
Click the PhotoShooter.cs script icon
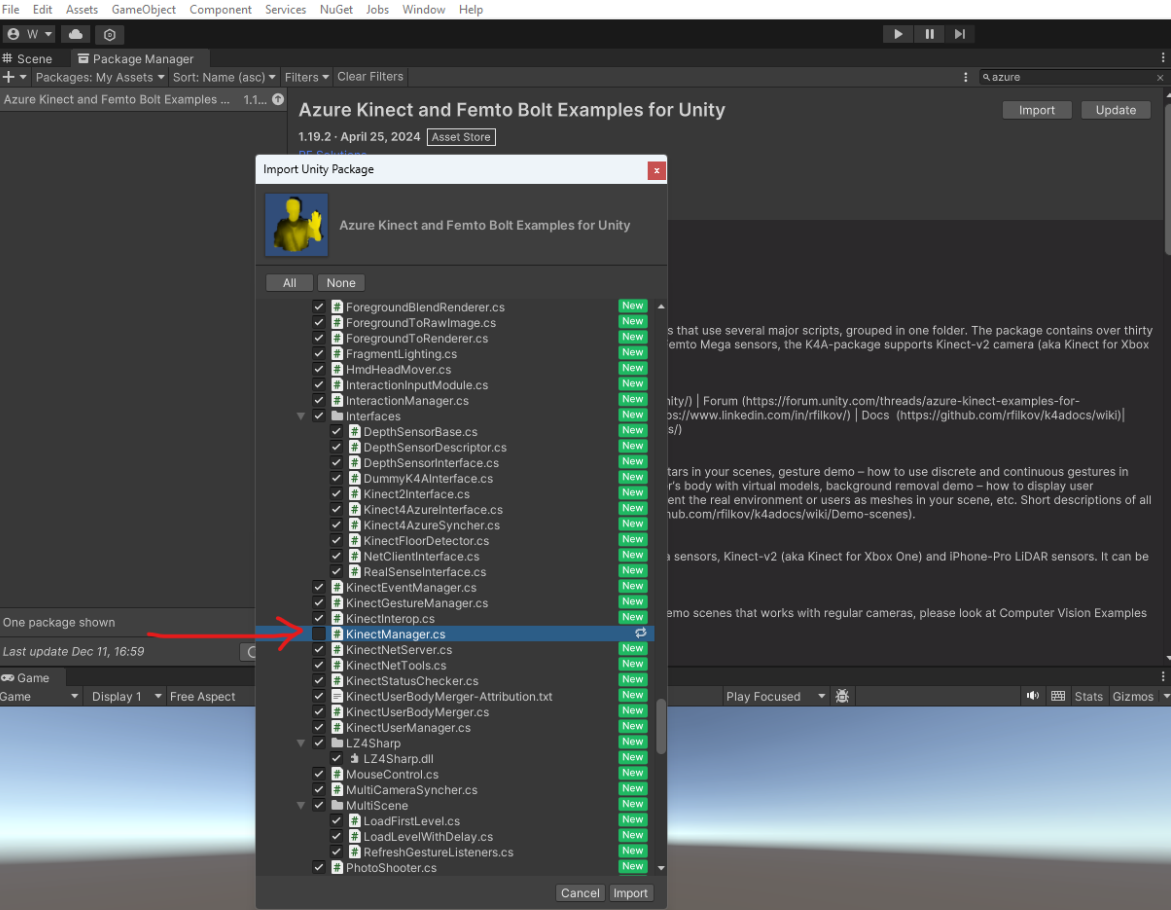pyautogui.click(x=337, y=867)
